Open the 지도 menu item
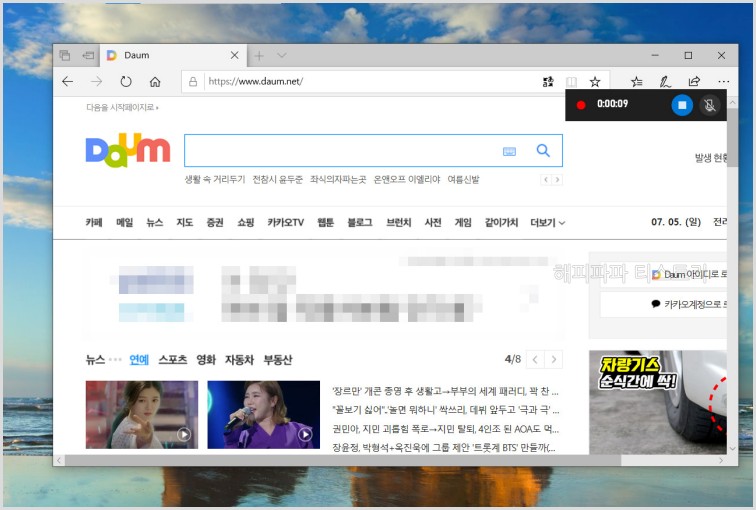The image size is (756, 510). pos(185,222)
